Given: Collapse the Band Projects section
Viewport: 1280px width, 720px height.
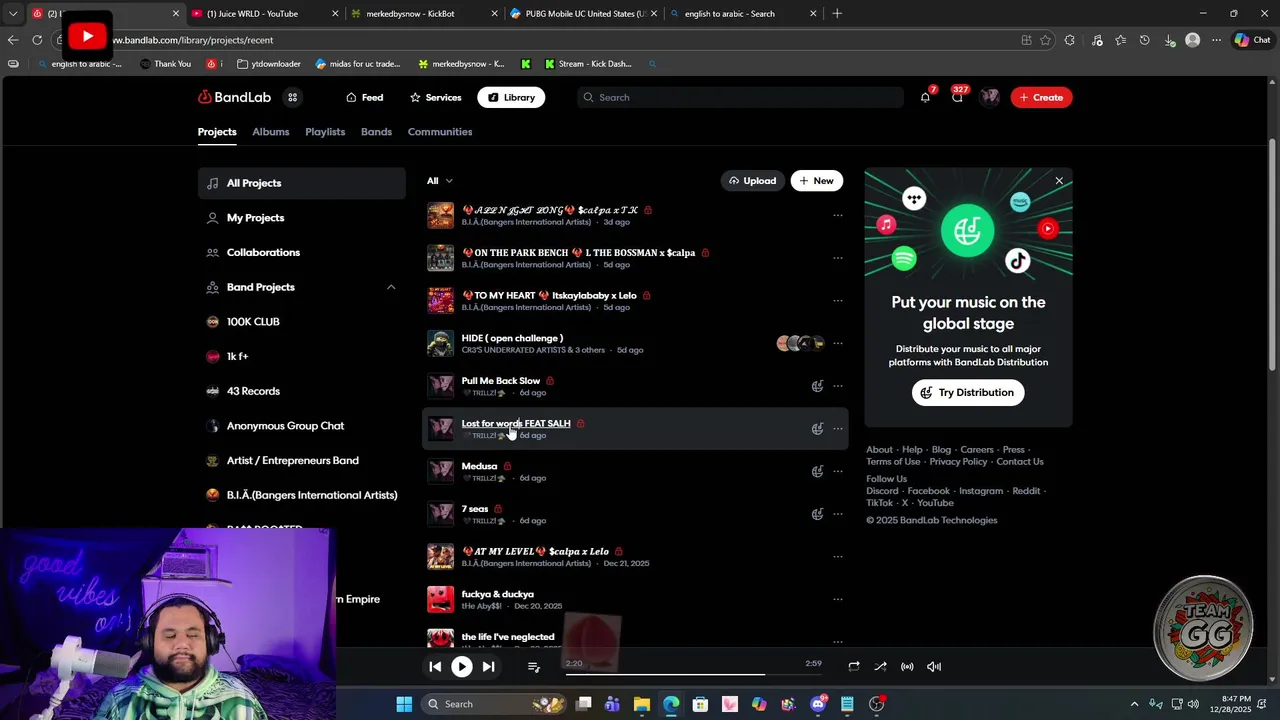Looking at the screenshot, I should (391, 287).
